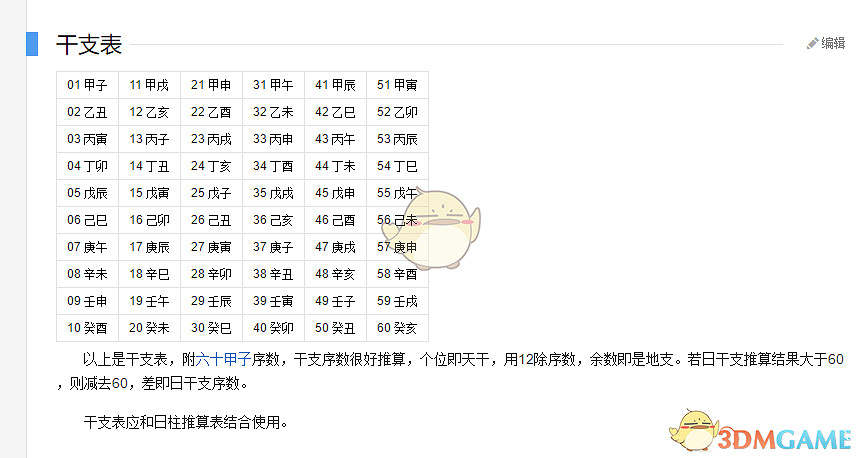Select table cell 03 丙寅
Image resolution: width=862 pixels, height=458 pixels.
tap(87, 139)
